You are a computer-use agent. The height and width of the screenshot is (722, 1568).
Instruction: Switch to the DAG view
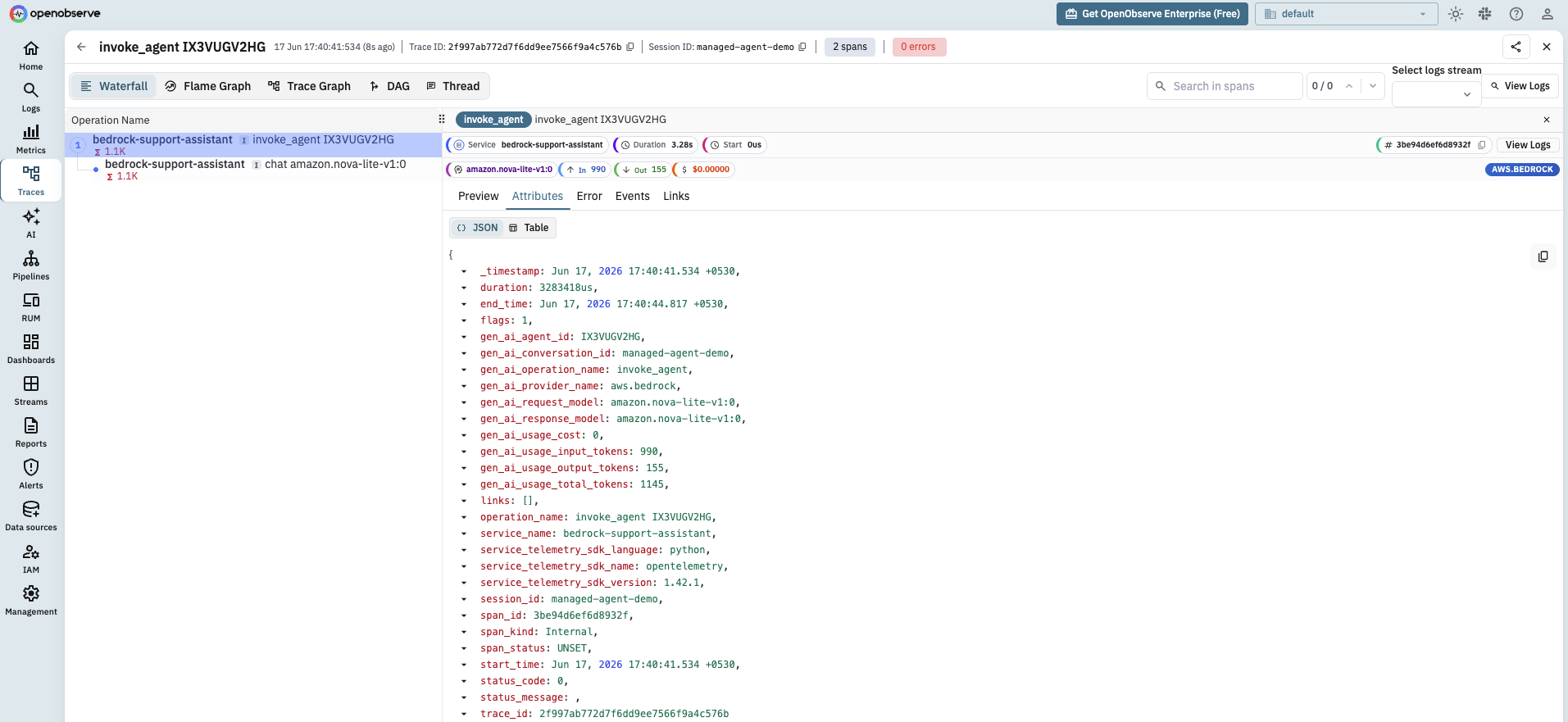pos(390,86)
